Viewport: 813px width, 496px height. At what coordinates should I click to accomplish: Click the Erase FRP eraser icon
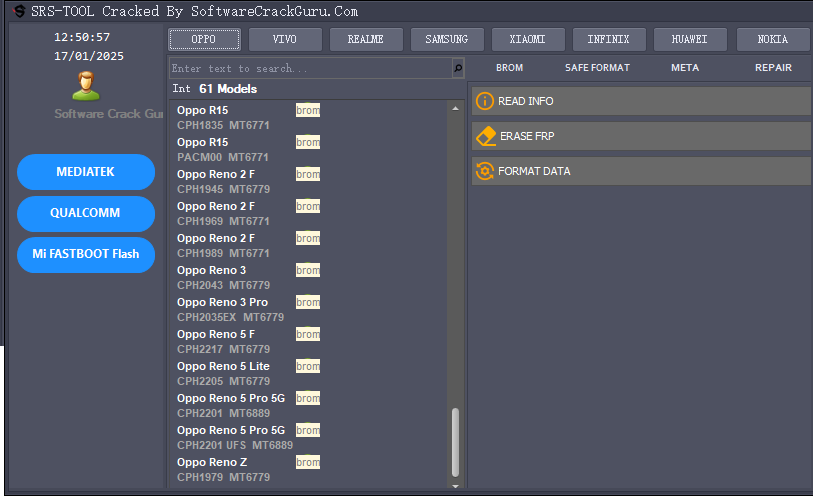[x=486, y=136]
